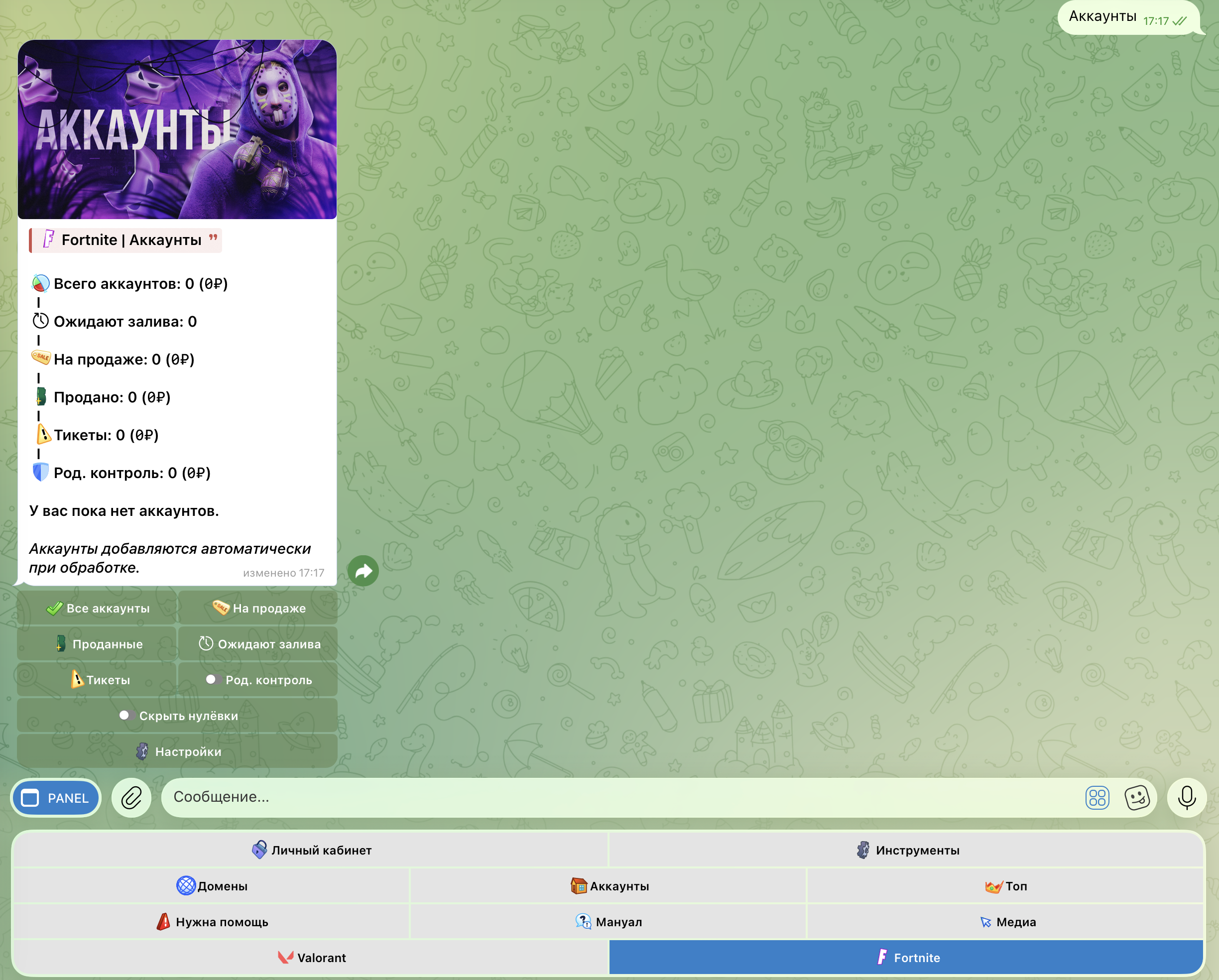Select Аккаунты keyboard button
The width and height of the screenshot is (1219, 980).
pyautogui.click(x=609, y=885)
